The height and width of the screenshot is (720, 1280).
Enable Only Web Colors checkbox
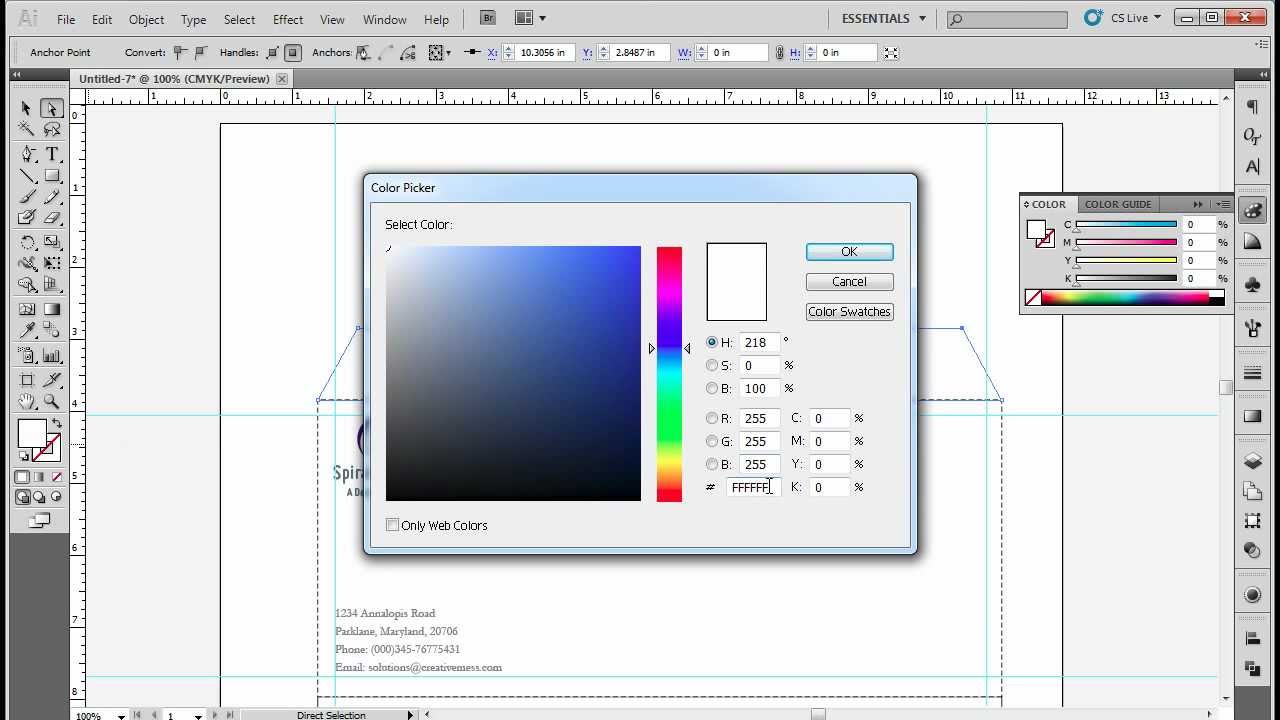[393, 525]
